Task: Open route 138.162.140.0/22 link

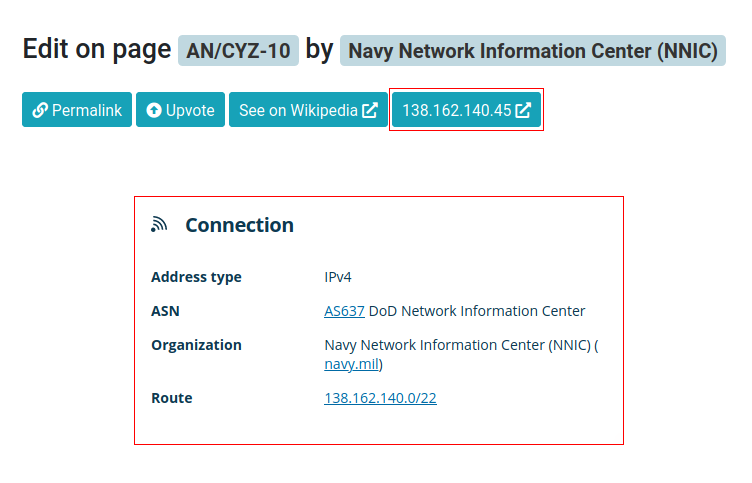Action: pos(380,398)
